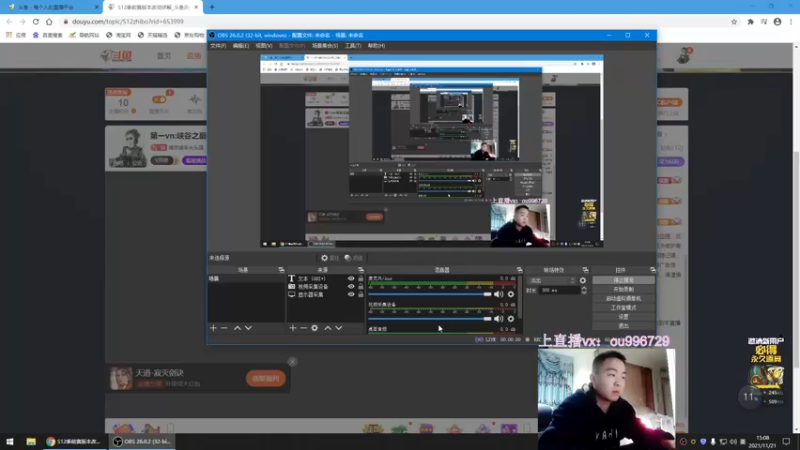
Task: Move source up in sources list
Action: [328, 328]
